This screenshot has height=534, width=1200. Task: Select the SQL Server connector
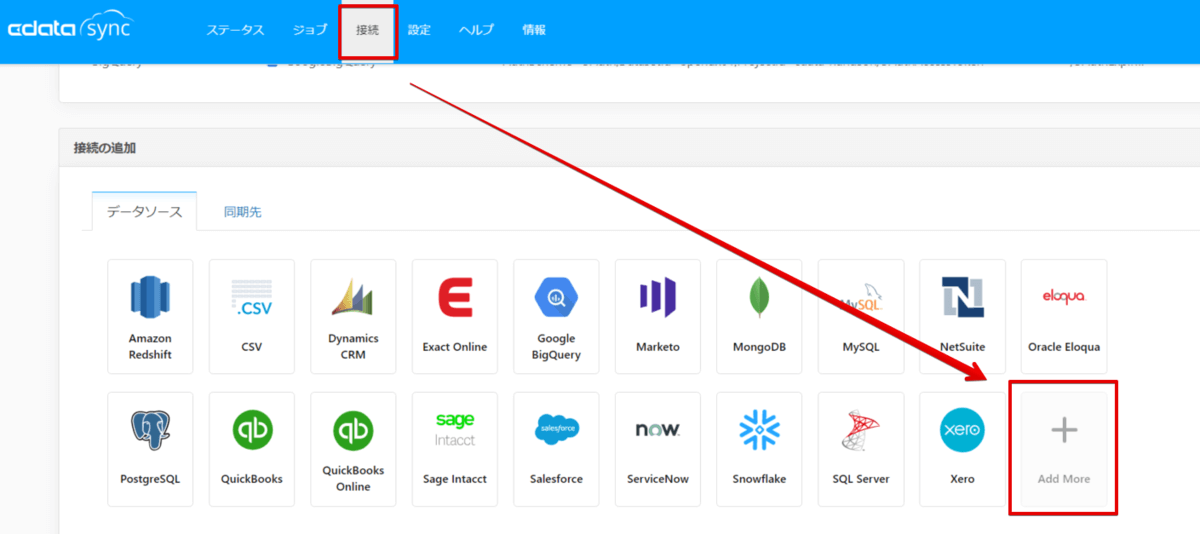tap(861, 449)
